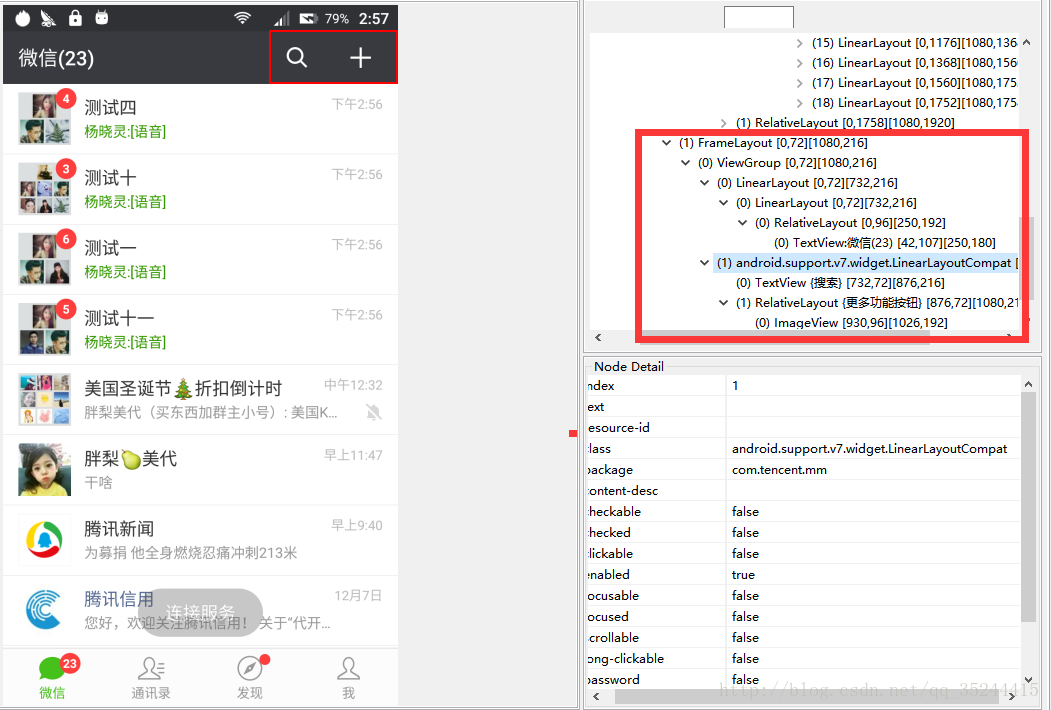Click tree panel horizontal scroll-left arrow
The width and height of the screenshot is (1051, 710).
point(599,337)
